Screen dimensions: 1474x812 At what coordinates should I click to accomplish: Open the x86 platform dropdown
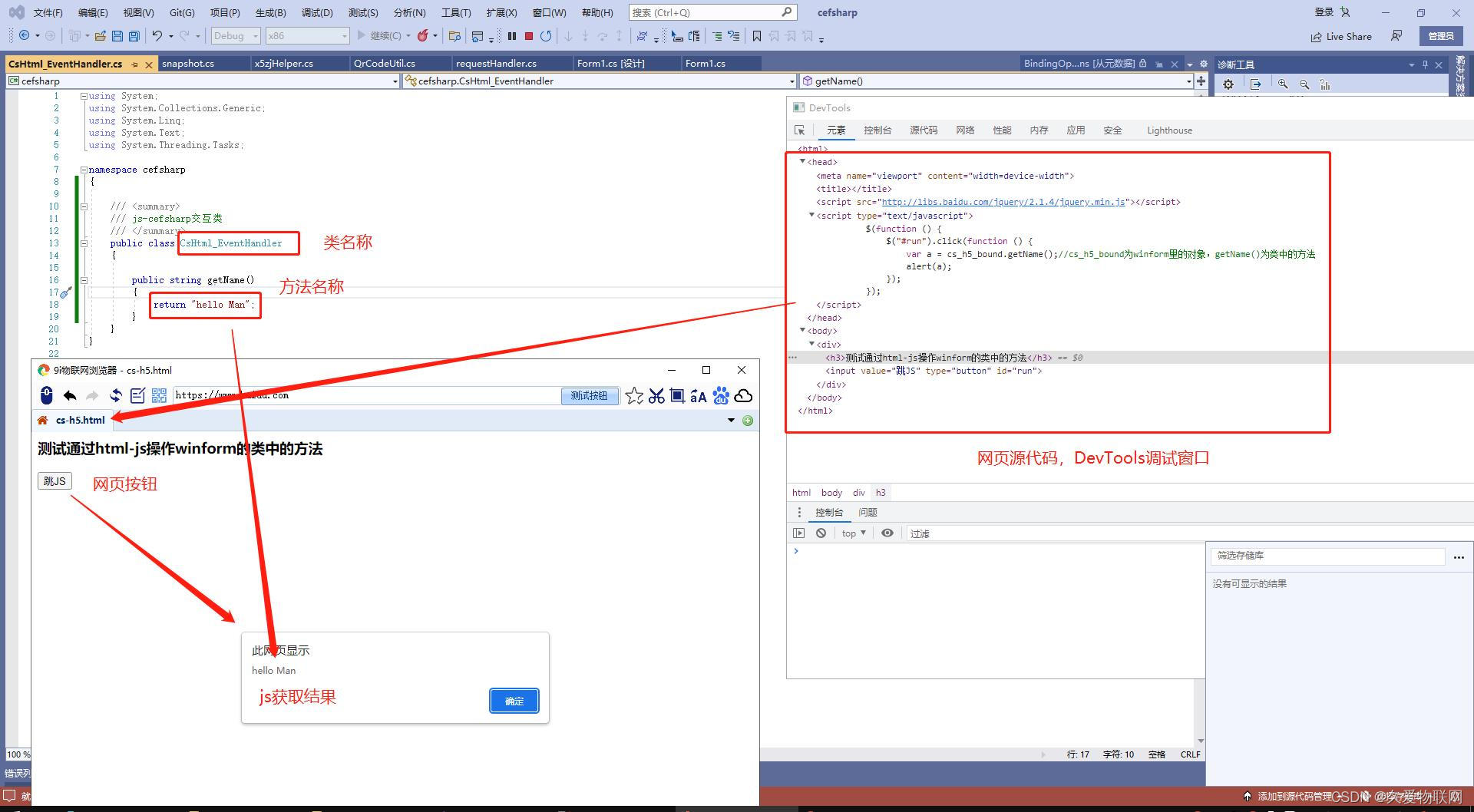coord(307,35)
